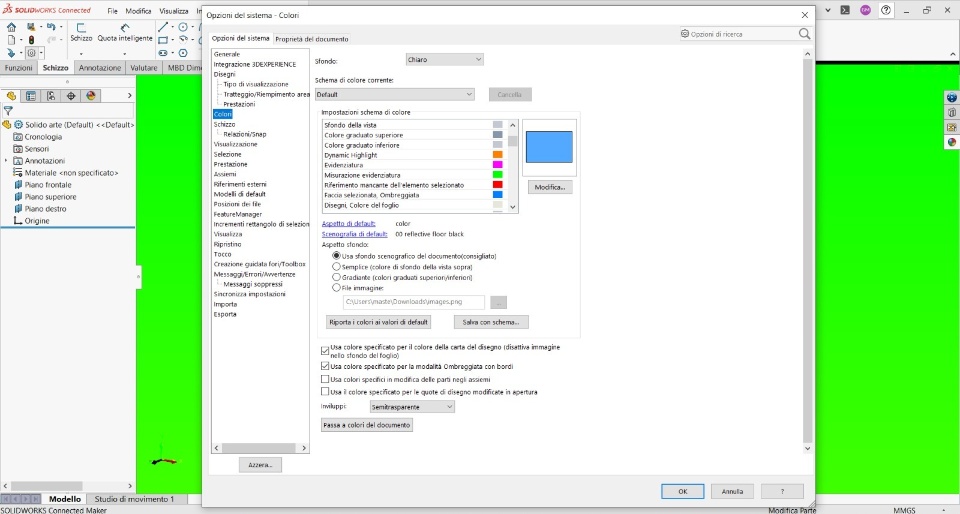Click the search magnifier in options dialog

tap(804, 34)
